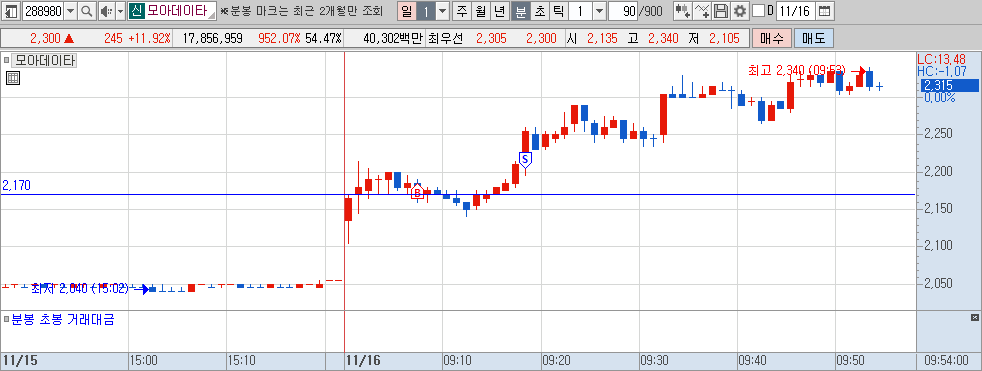Click the bar count field showing 90
This screenshot has height=371, width=982.
pos(623,11)
